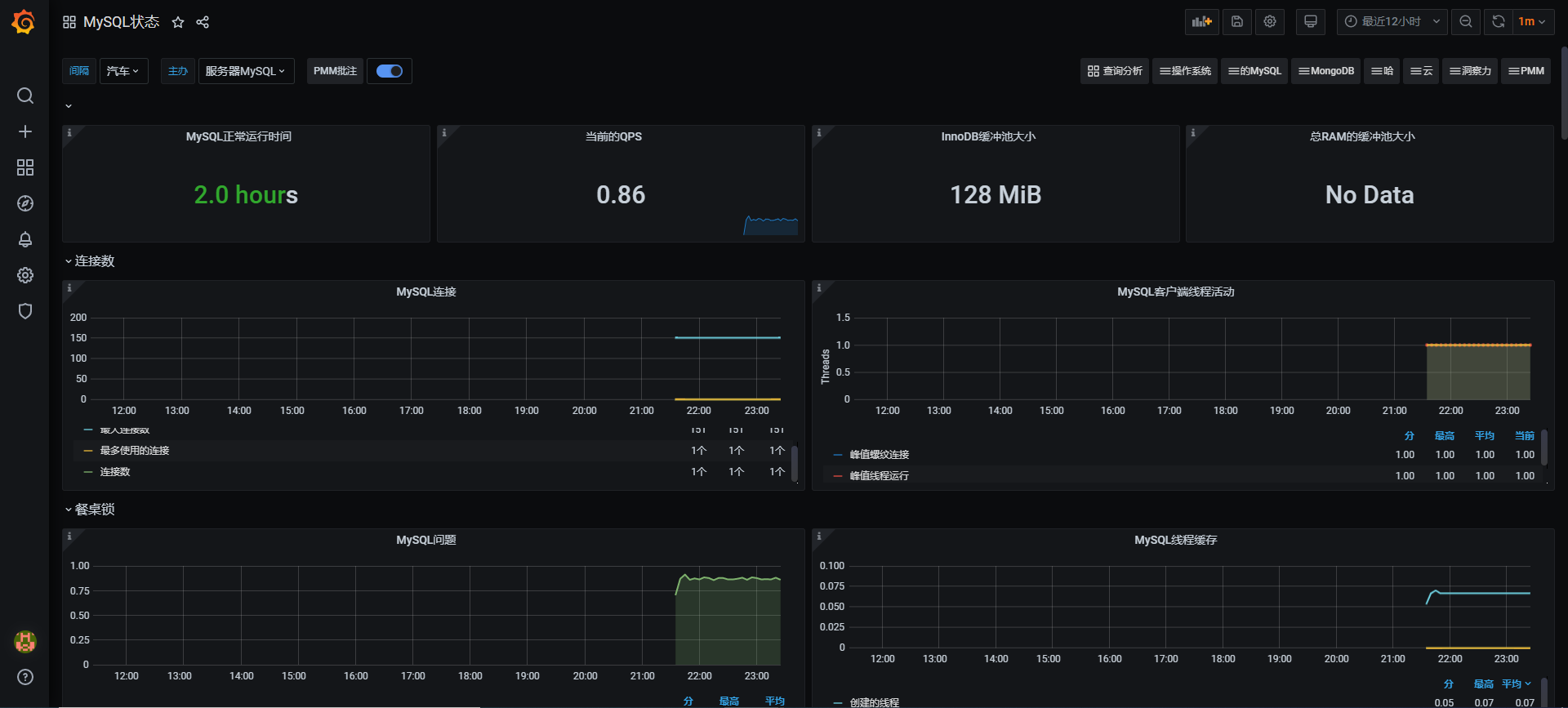The image size is (1568, 708).
Task: Click the 2.0 hours uptime value
Action: (246, 194)
